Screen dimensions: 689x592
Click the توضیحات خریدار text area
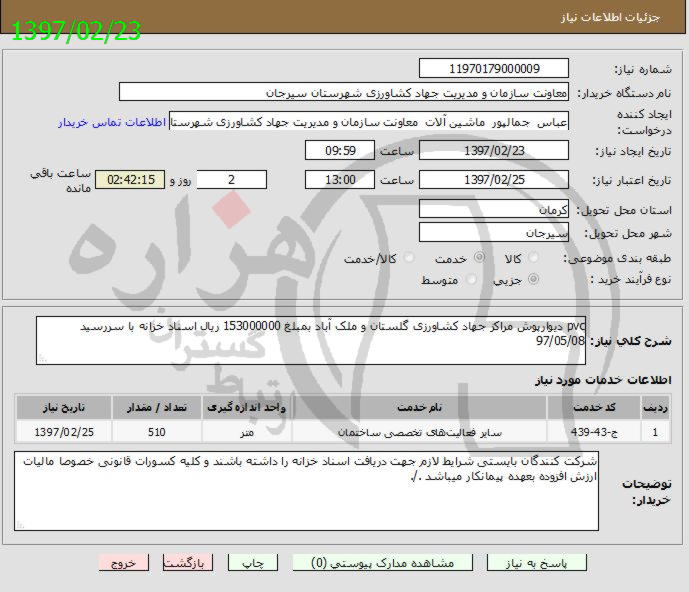coord(306,491)
